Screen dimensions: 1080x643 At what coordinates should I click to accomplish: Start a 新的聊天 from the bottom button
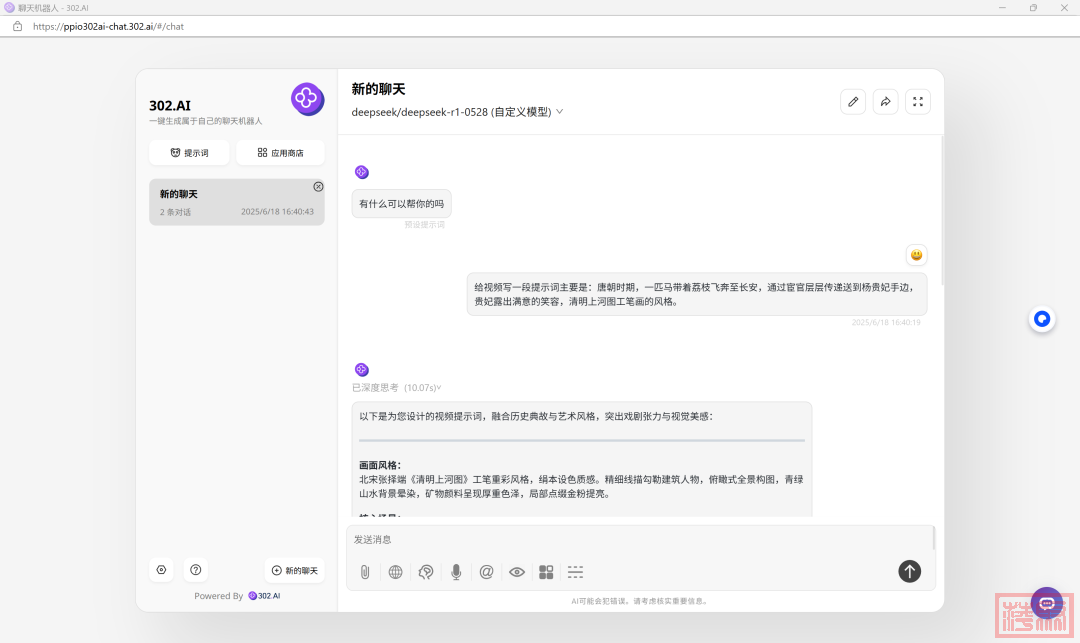point(295,570)
